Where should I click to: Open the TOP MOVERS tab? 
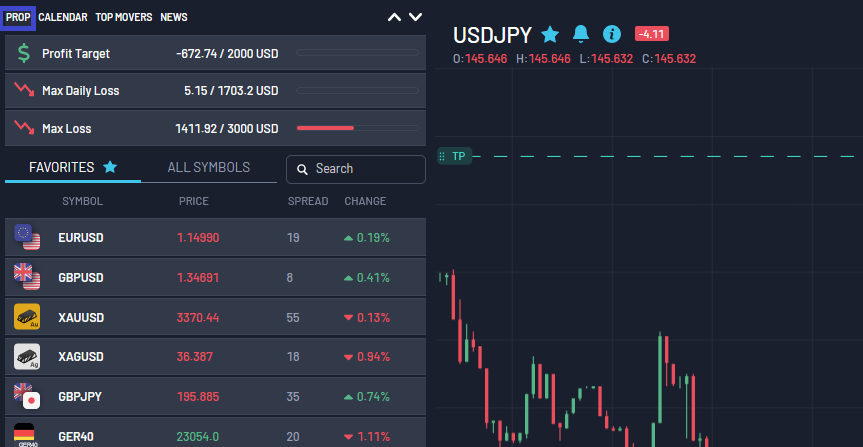[x=124, y=17]
